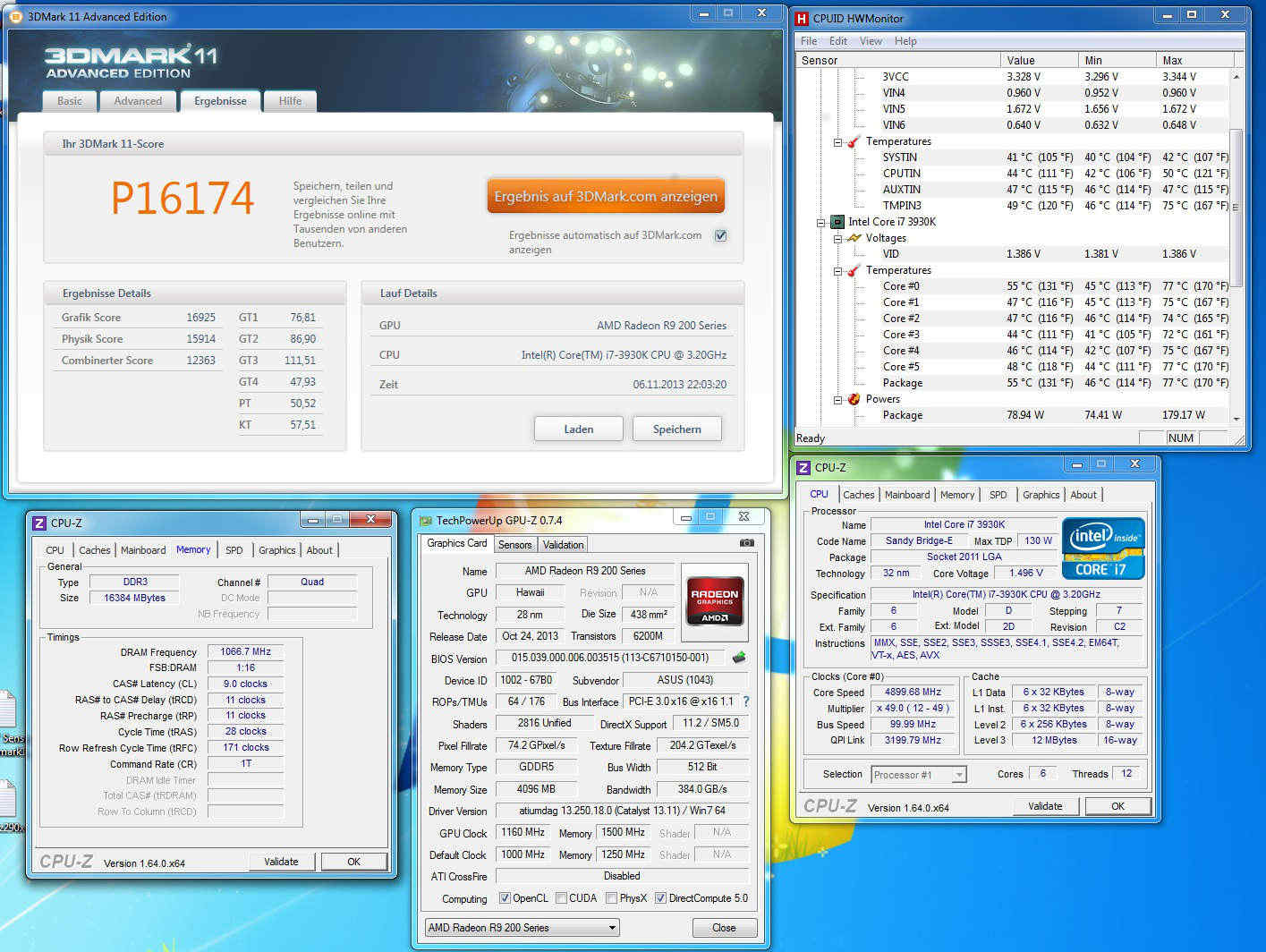Open the Mainboard tab in CPU-Z CPU window

click(x=907, y=495)
